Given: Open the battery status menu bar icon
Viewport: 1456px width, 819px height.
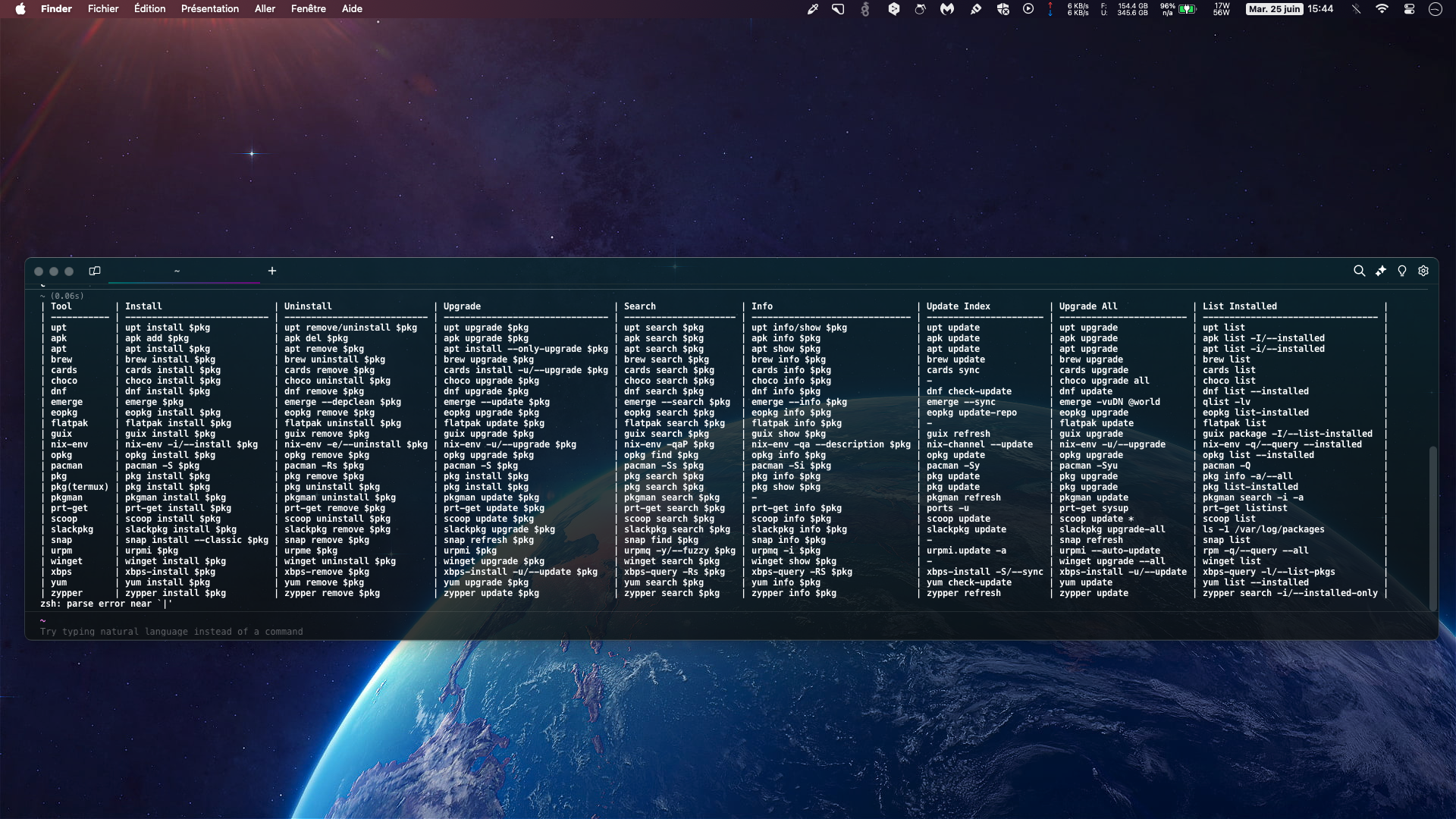Looking at the screenshot, I should point(1188,9).
